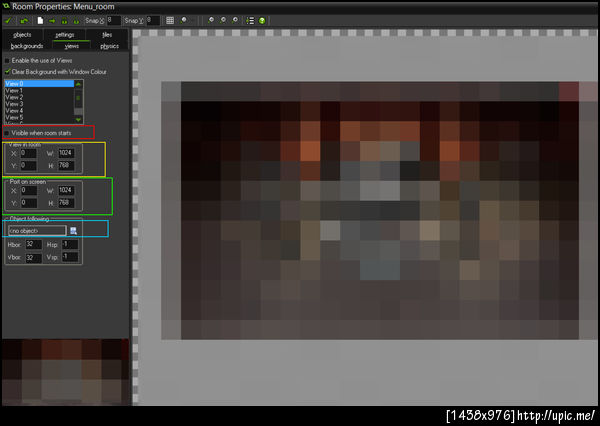Open the object picker icon beside <no object>
This screenshot has height=426, width=600.
[73, 230]
